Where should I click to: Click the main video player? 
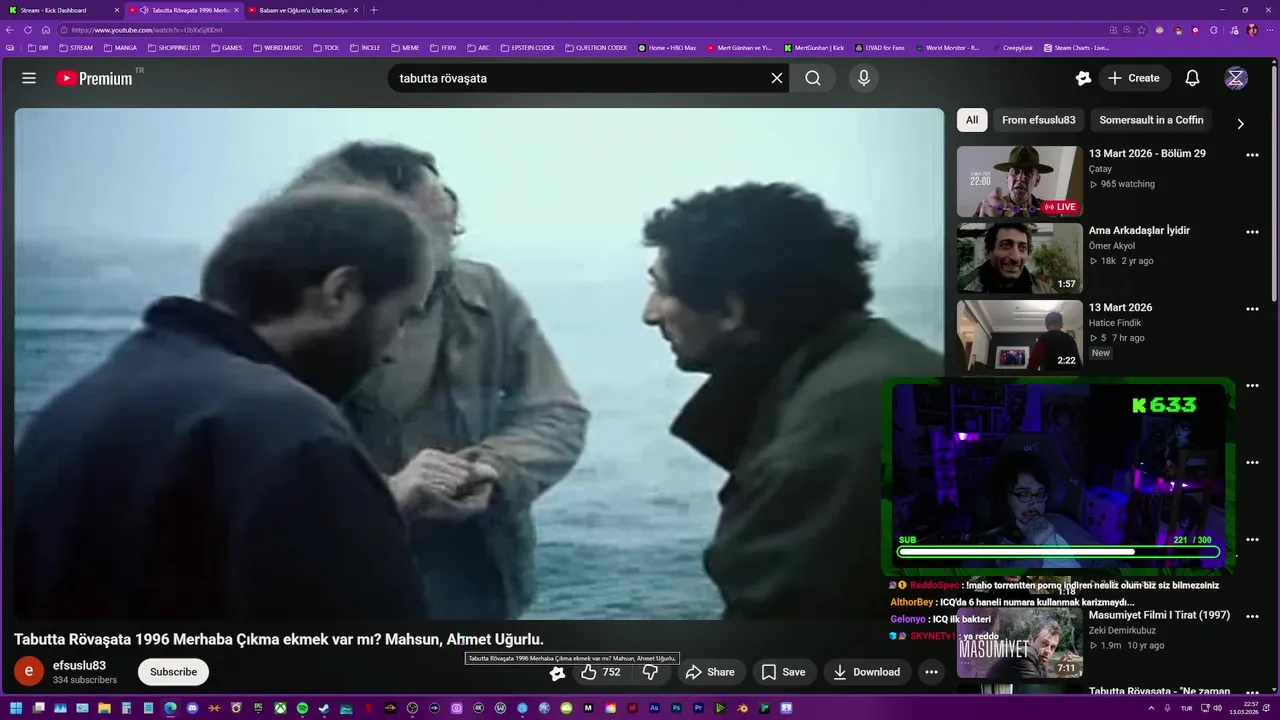pyautogui.click(x=479, y=364)
